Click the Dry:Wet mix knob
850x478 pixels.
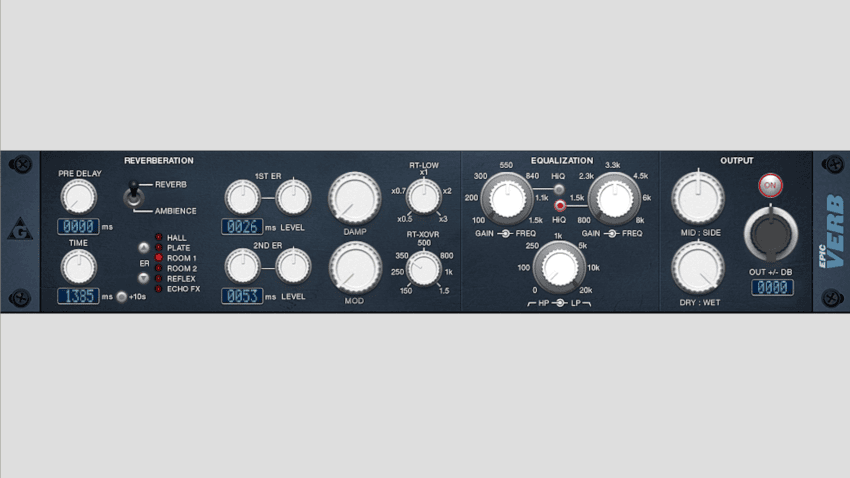[x=698, y=268]
